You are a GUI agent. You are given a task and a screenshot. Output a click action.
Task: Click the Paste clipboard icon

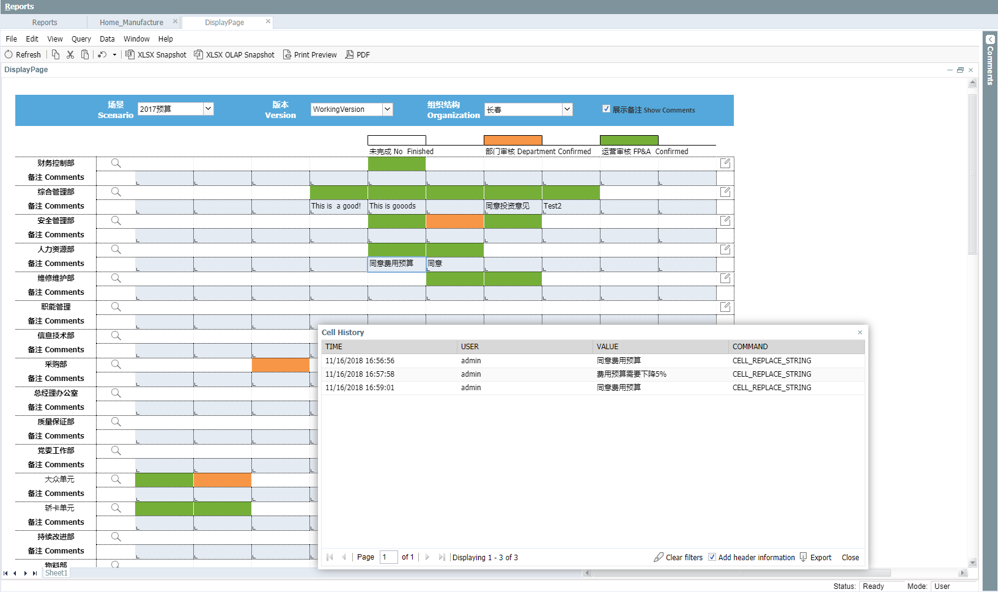85,55
